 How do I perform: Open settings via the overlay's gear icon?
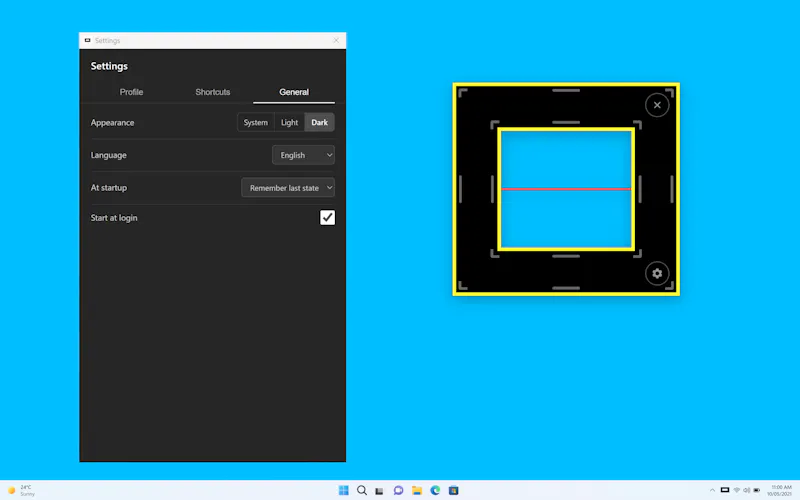tap(657, 273)
